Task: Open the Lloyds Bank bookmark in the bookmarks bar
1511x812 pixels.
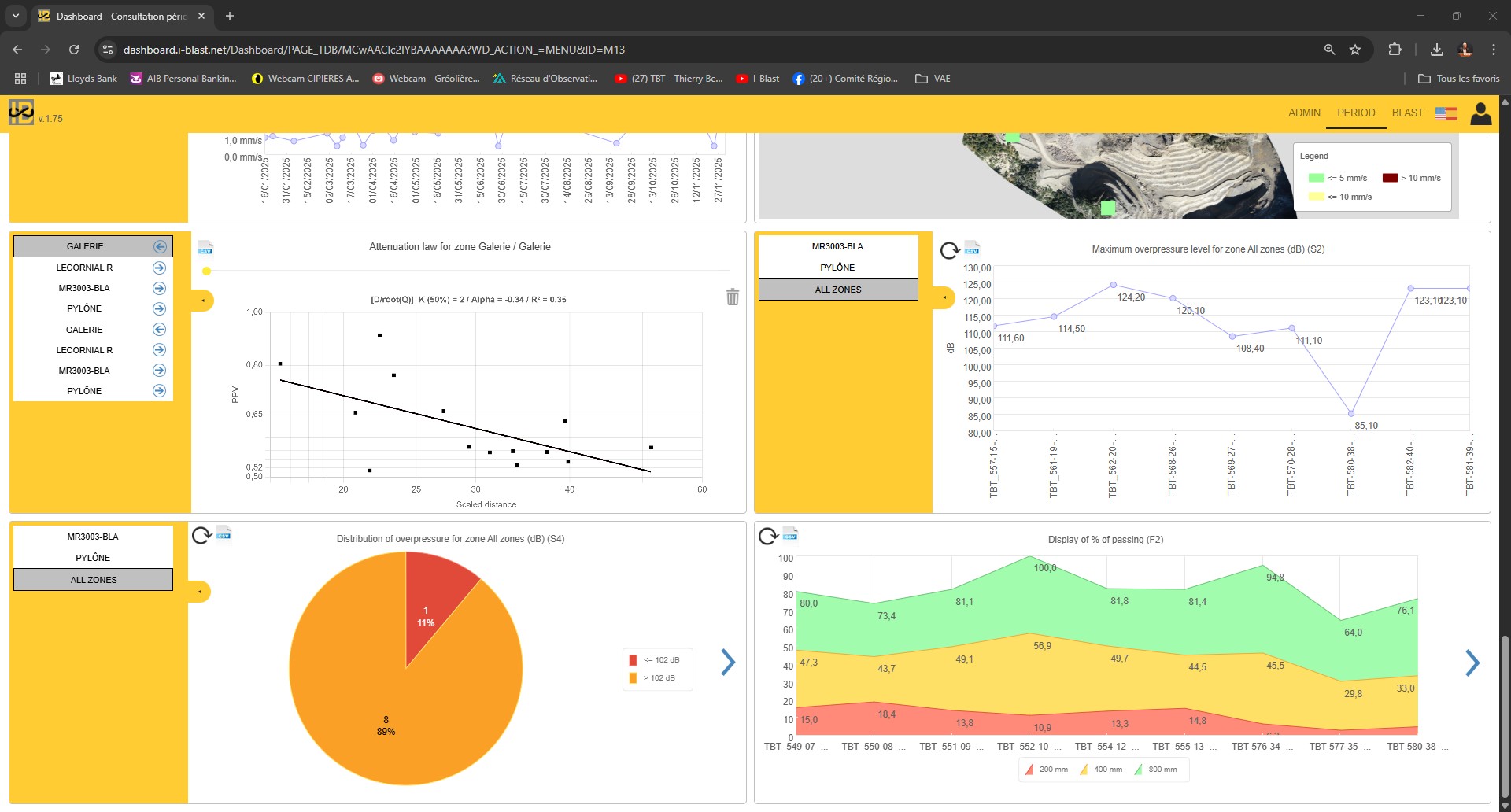Action: coord(82,78)
